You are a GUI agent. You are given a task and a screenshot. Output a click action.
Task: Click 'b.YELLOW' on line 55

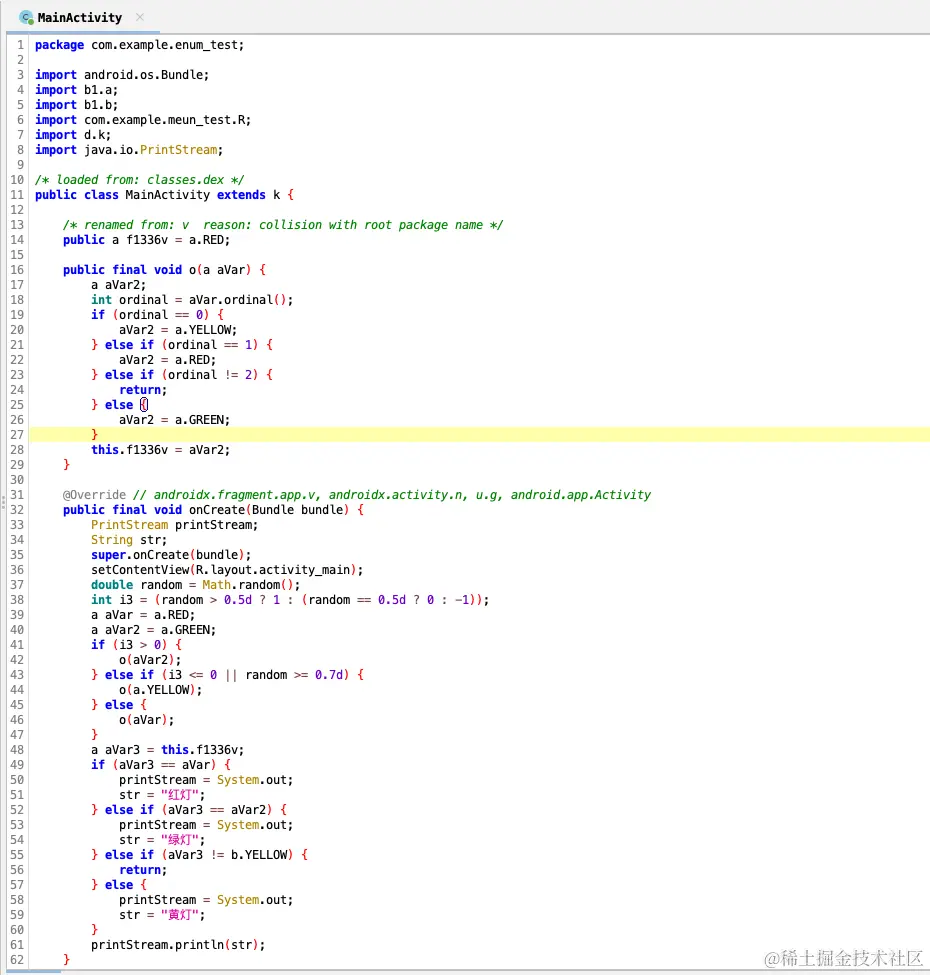click(259, 855)
